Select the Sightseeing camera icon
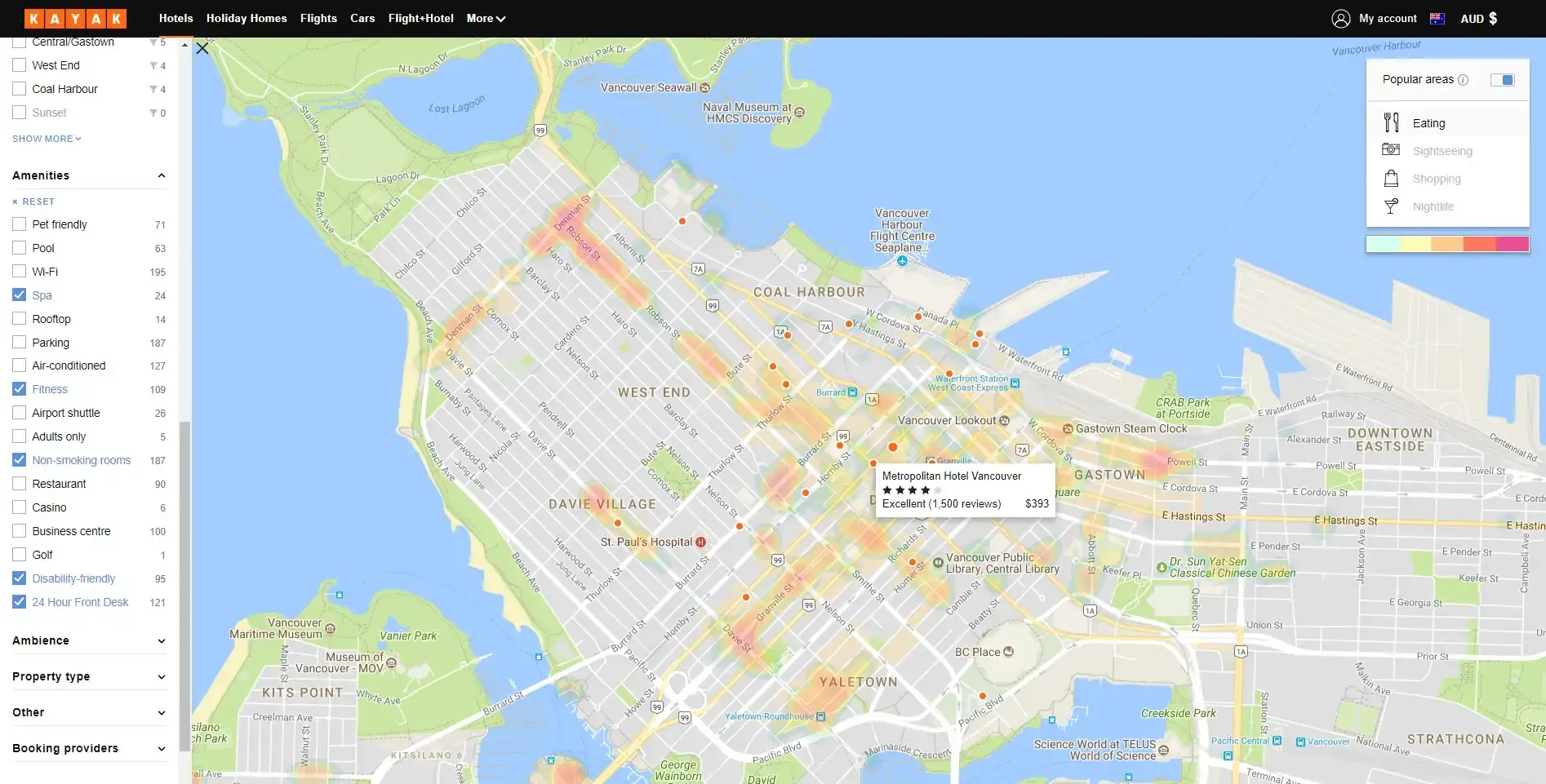Screen dimensions: 1546x784 tap(1391, 150)
